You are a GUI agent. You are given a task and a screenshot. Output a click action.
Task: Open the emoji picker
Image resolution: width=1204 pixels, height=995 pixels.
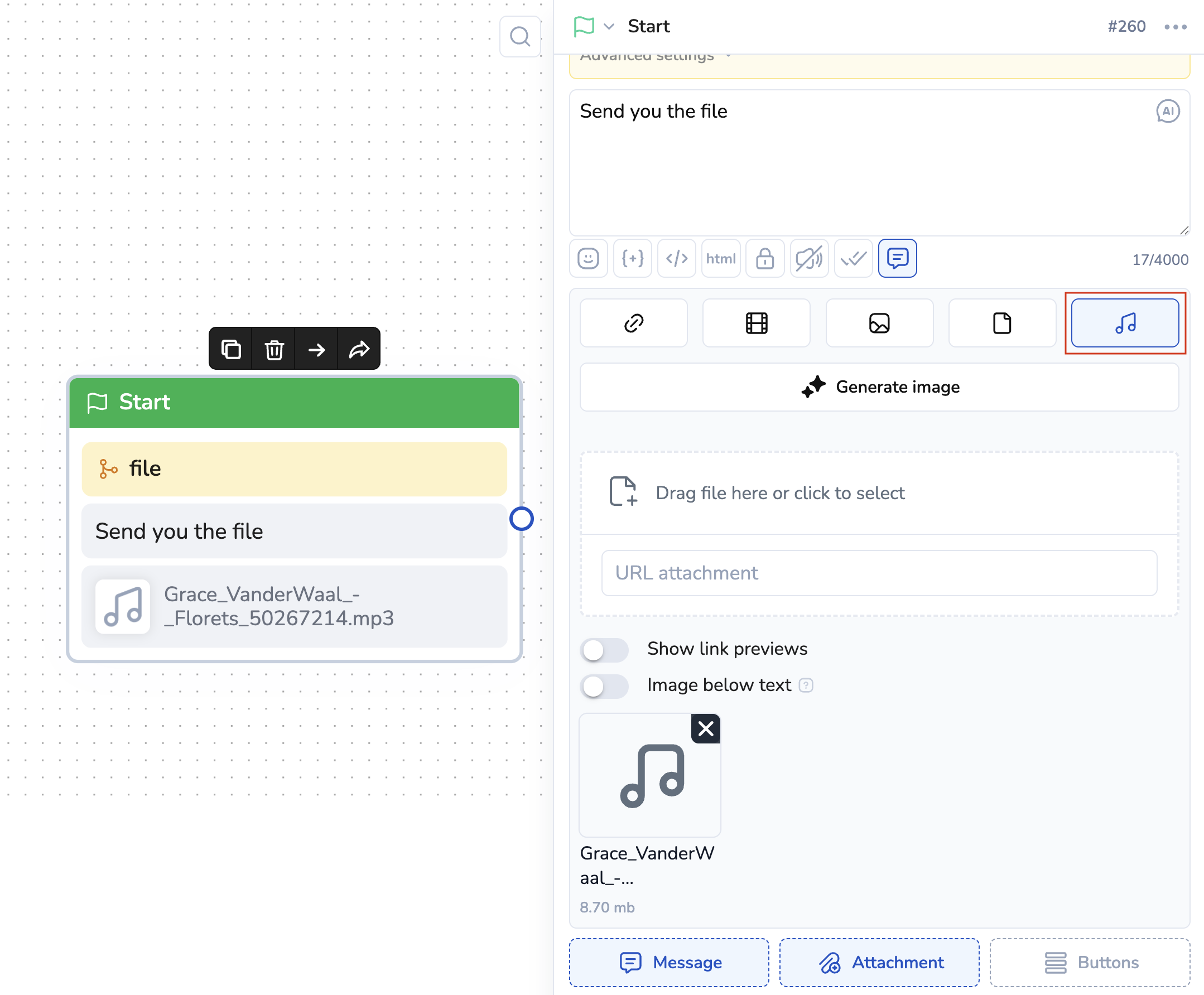588,258
